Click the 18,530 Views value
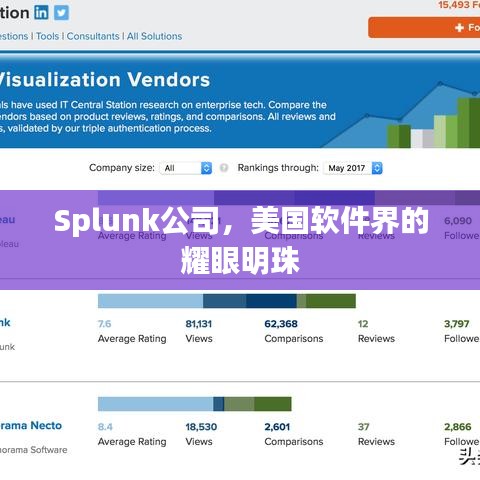This screenshot has width=480, height=480. 201,427
